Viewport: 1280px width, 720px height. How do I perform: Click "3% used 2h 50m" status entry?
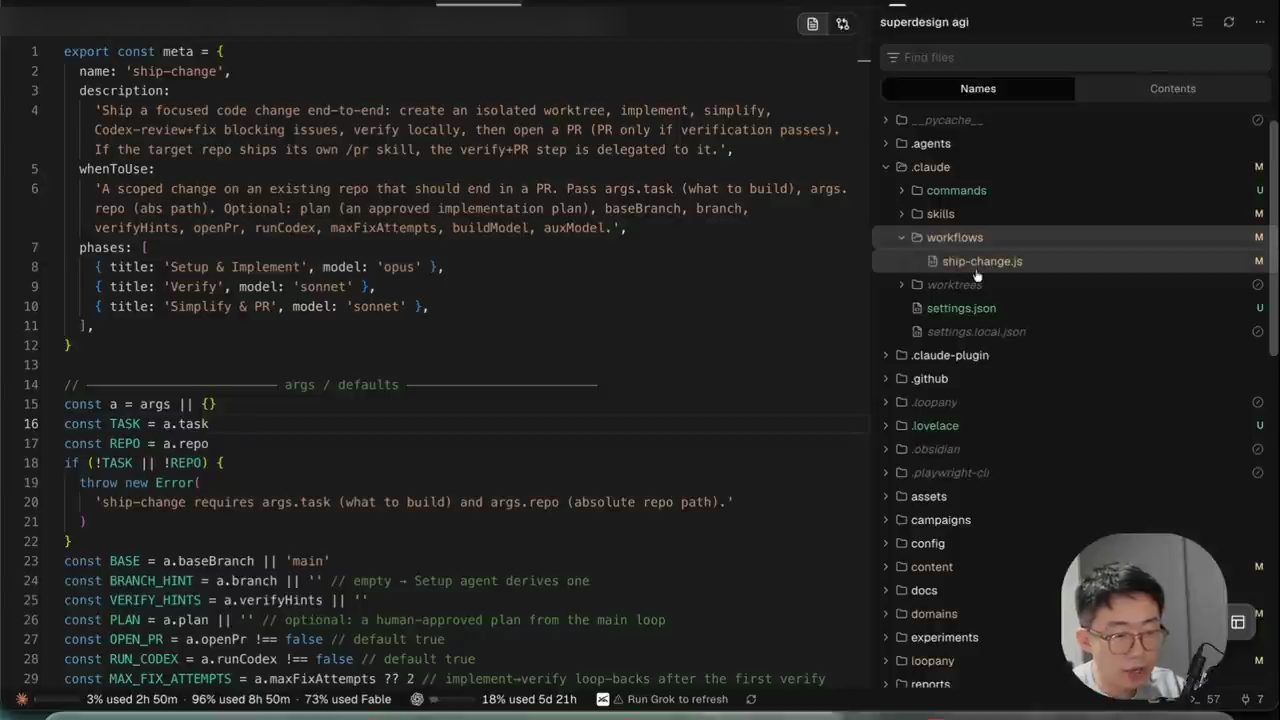coord(133,700)
